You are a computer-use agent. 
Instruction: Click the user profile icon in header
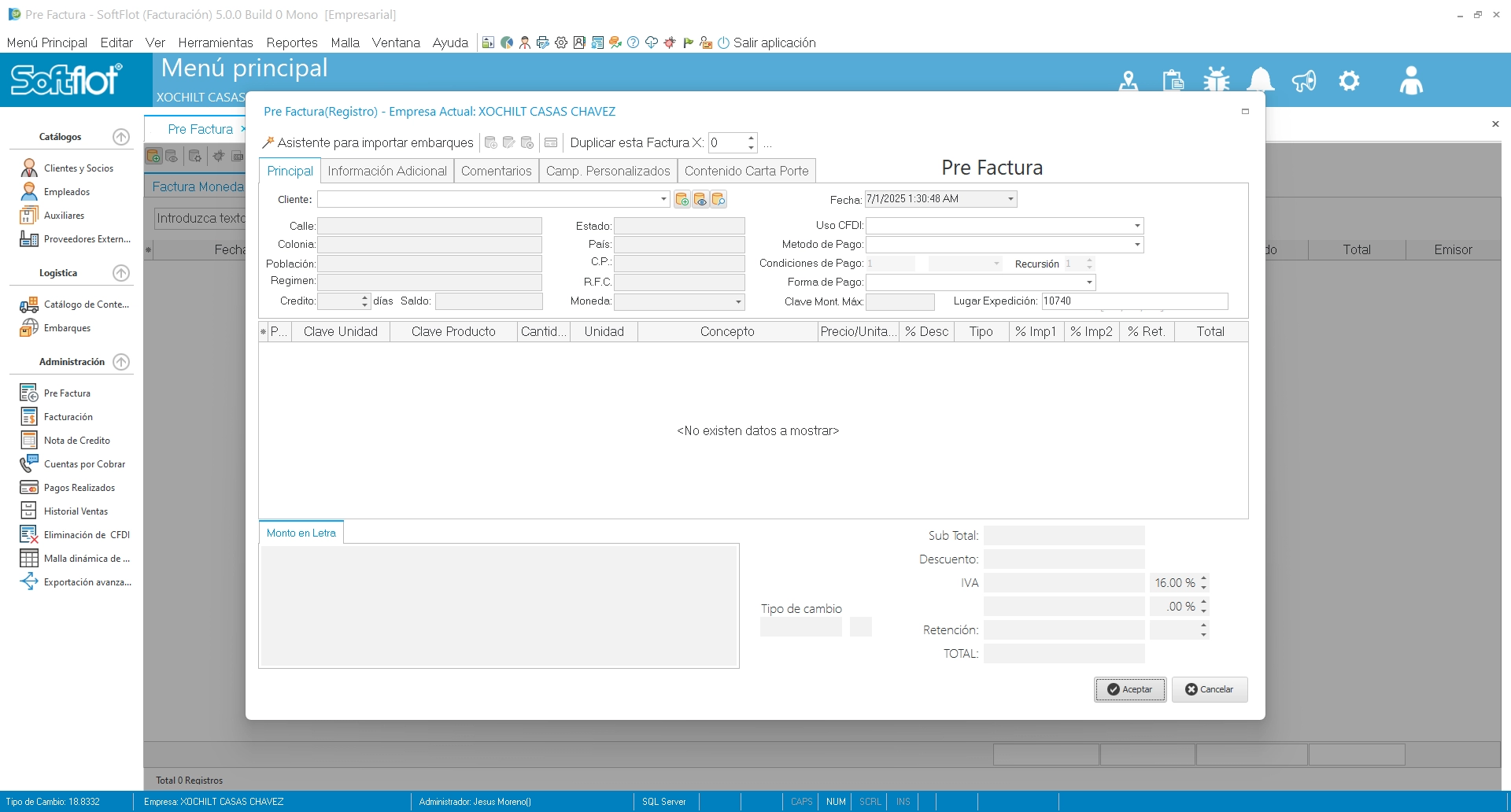1411,80
